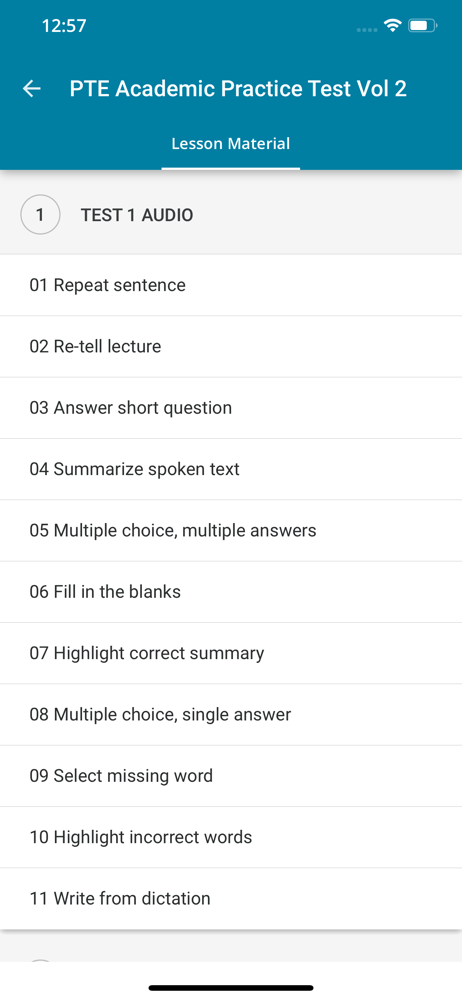Open 01 Repeat sentence audio
The width and height of the screenshot is (462, 1000).
(231, 285)
